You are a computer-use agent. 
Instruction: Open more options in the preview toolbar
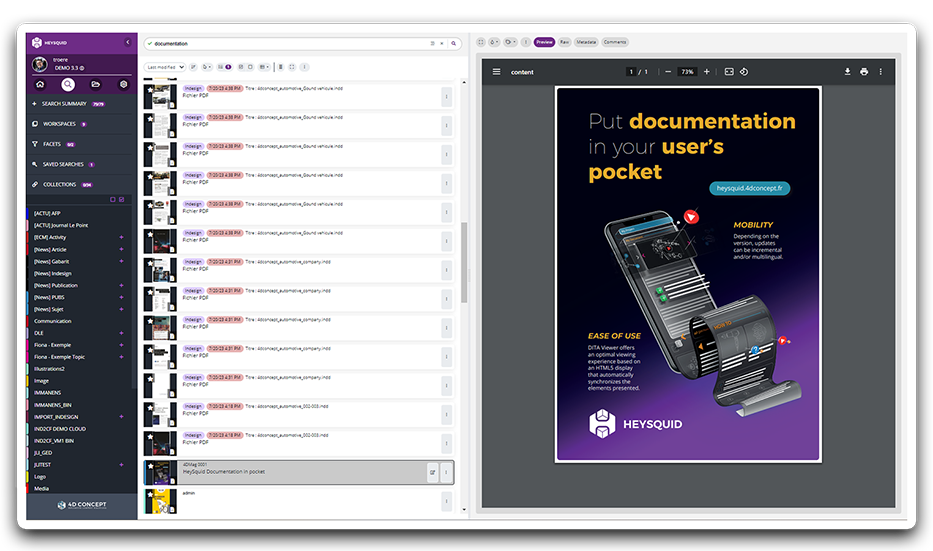pos(526,42)
